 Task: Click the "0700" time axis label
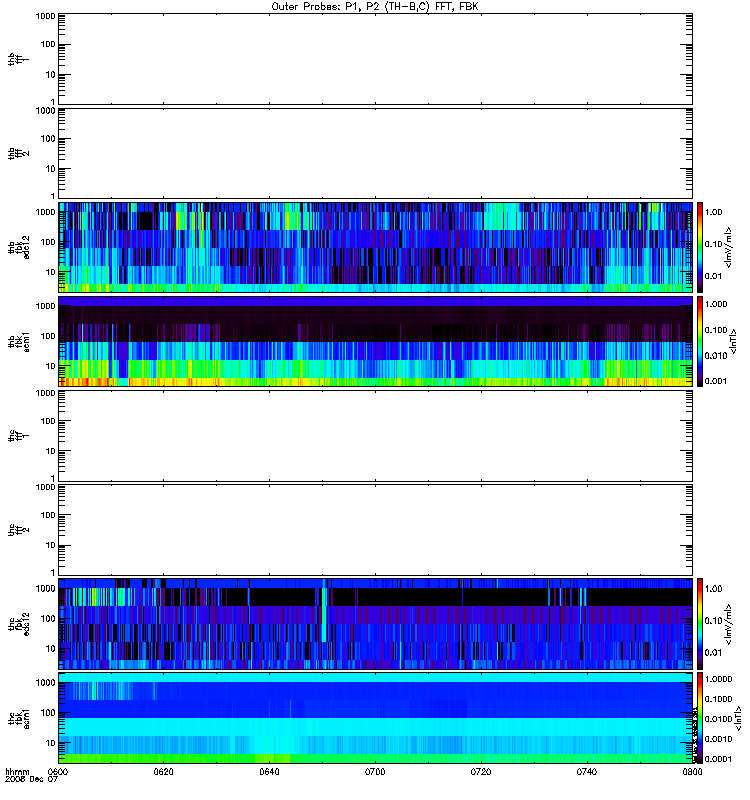(375, 771)
